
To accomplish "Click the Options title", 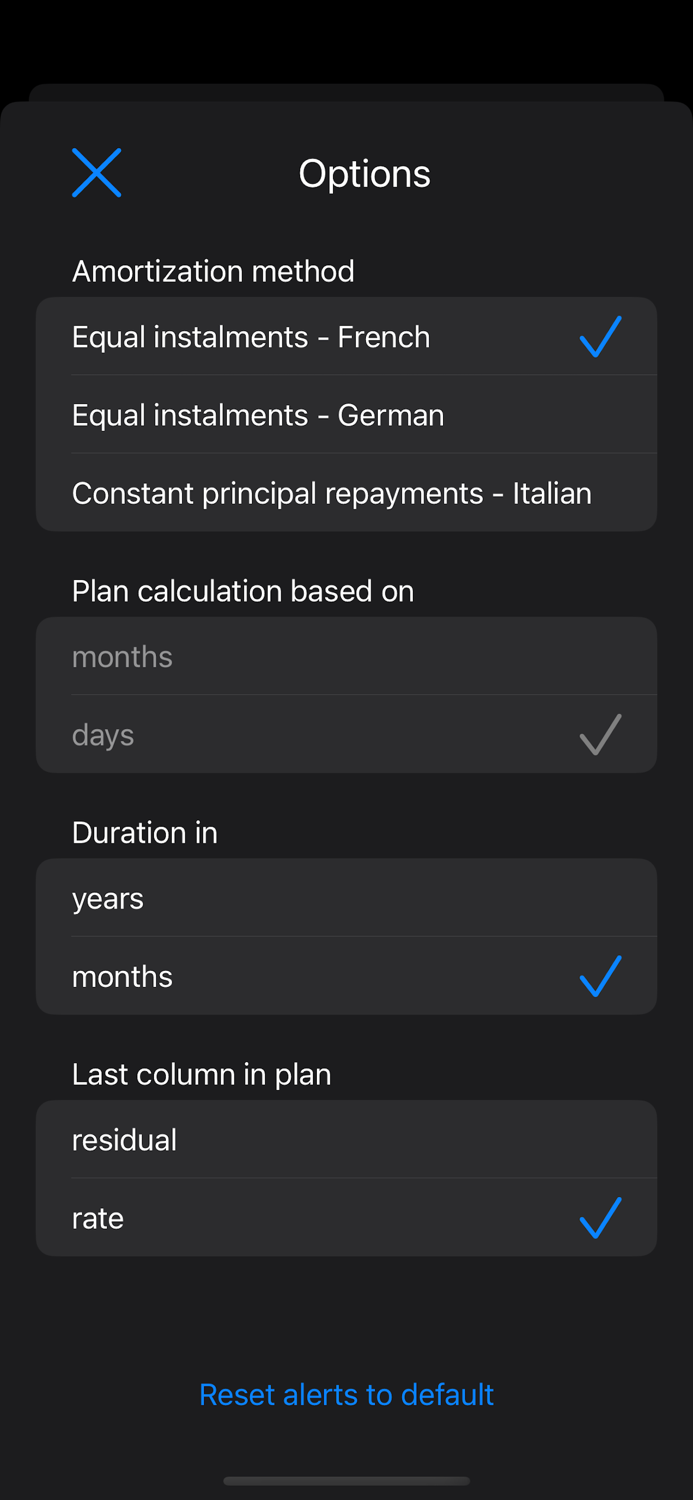I will tap(364, 172).
